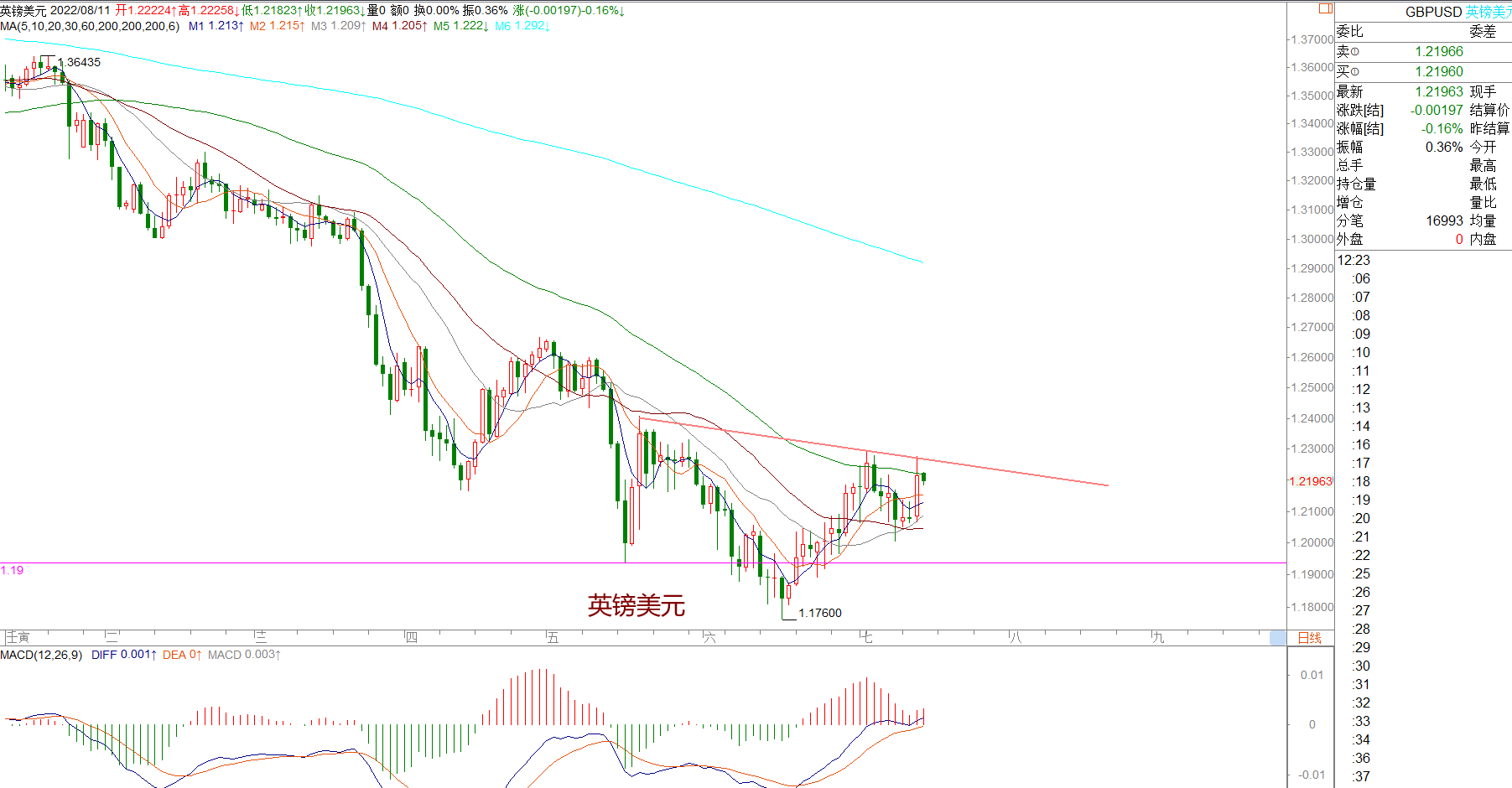Click the magenta 1.19 level label
This screenshot has height=788, width=1512.
(12, 570)
